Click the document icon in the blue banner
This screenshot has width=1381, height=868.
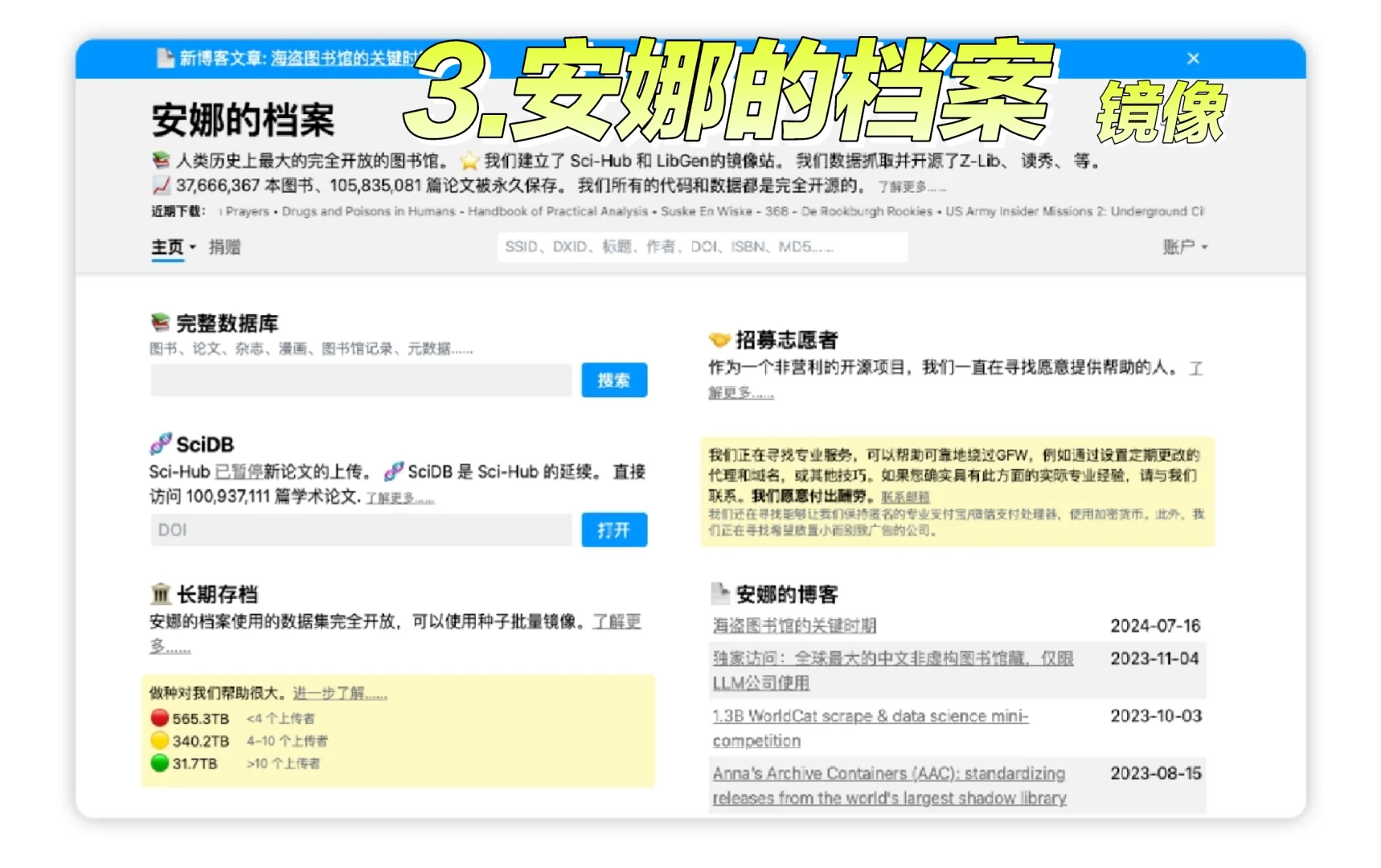coord(165,58)
